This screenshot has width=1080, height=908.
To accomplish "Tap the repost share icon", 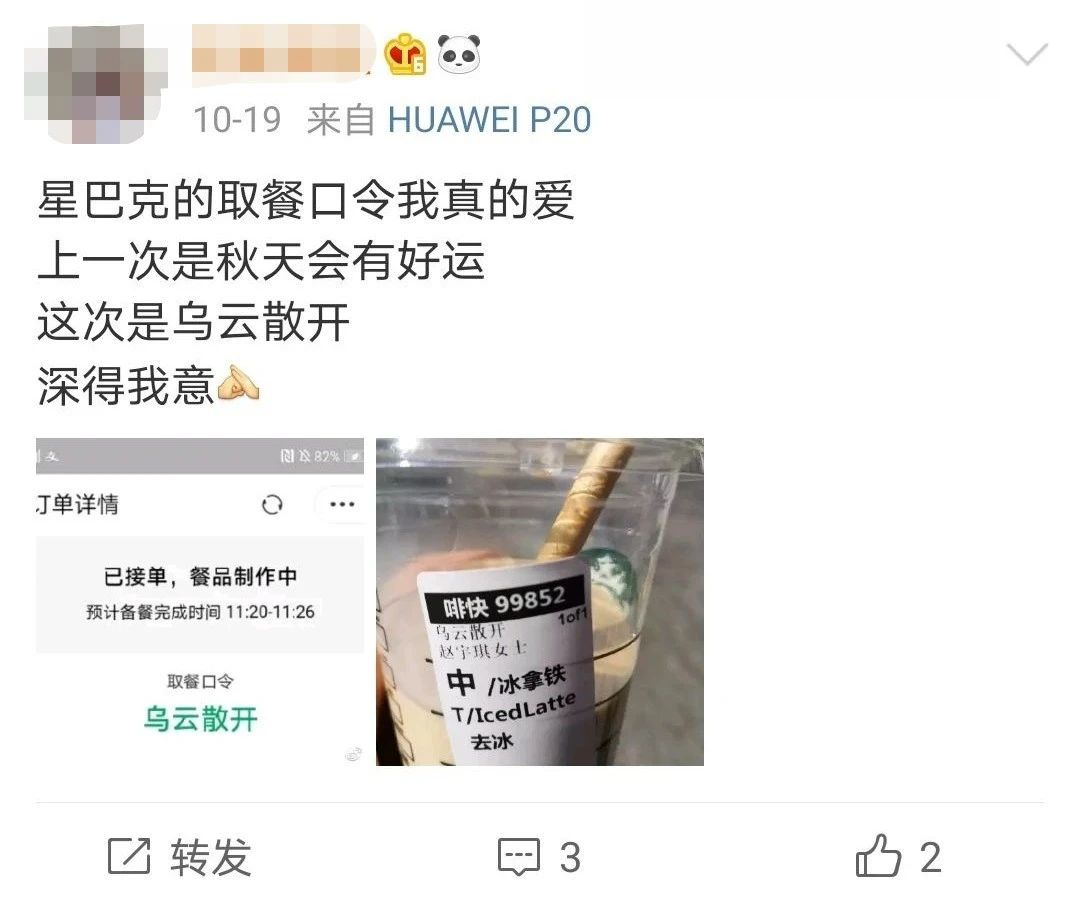I will pyautogui.click(x=129, y=856).
